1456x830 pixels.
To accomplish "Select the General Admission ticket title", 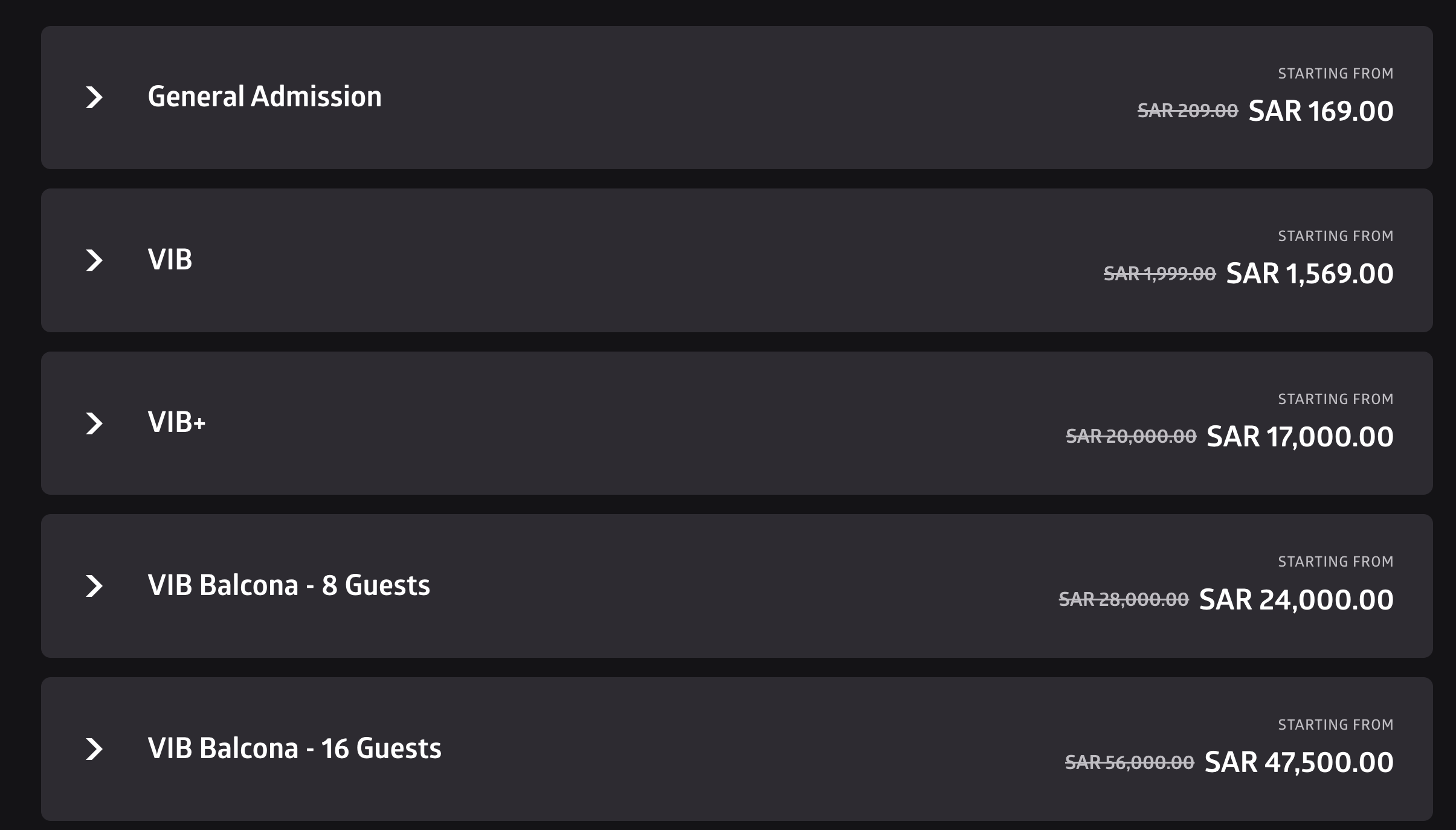I will [x=265, y=97].
